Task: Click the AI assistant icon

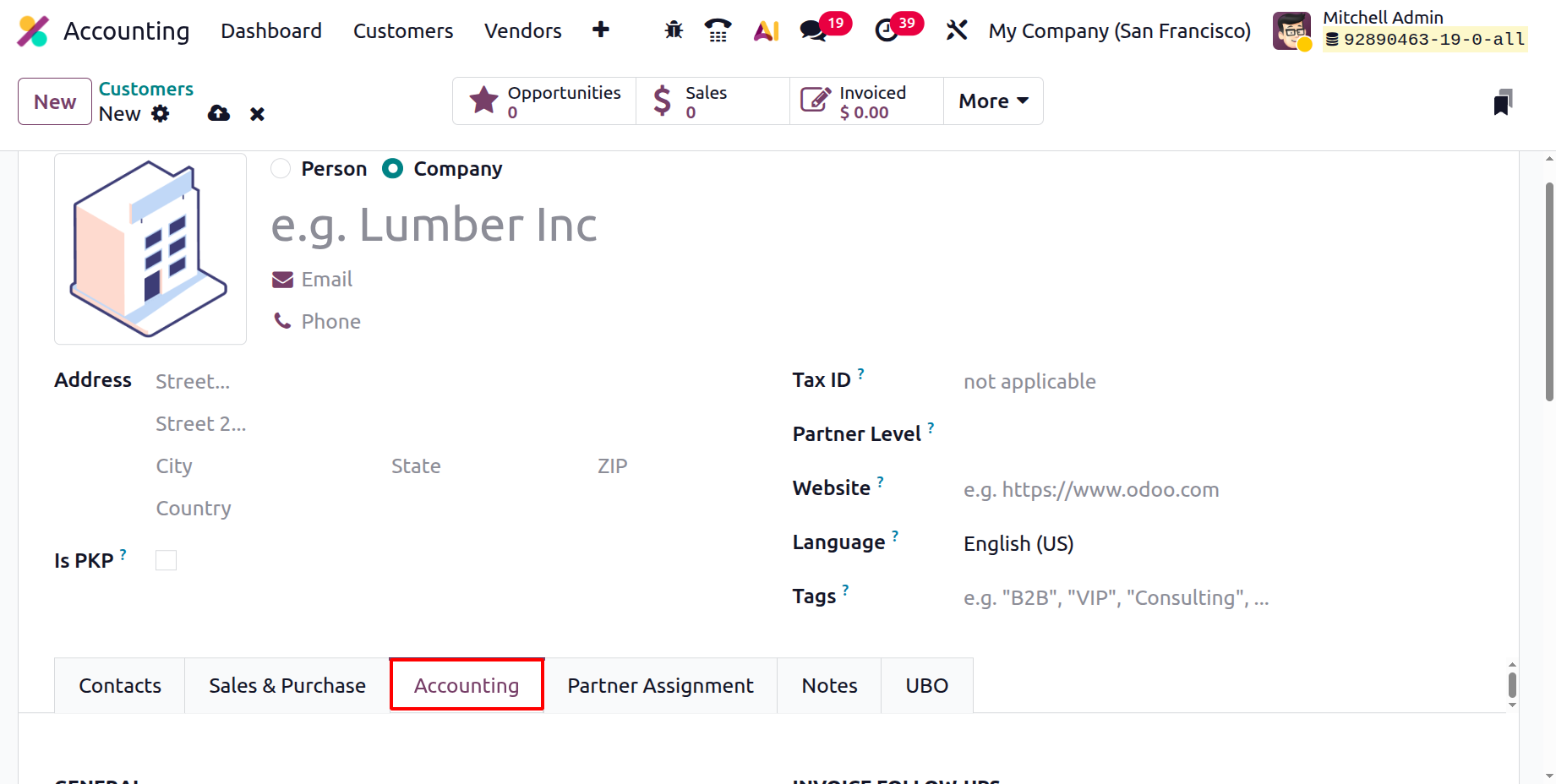Action: tap(766, 30)
